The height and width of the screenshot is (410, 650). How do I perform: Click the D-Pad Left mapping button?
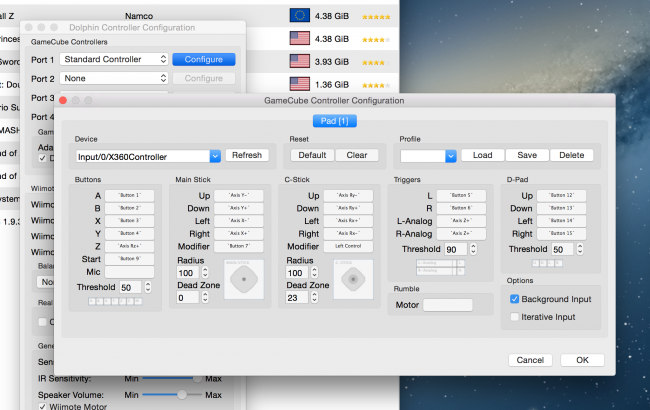[562, 221]
